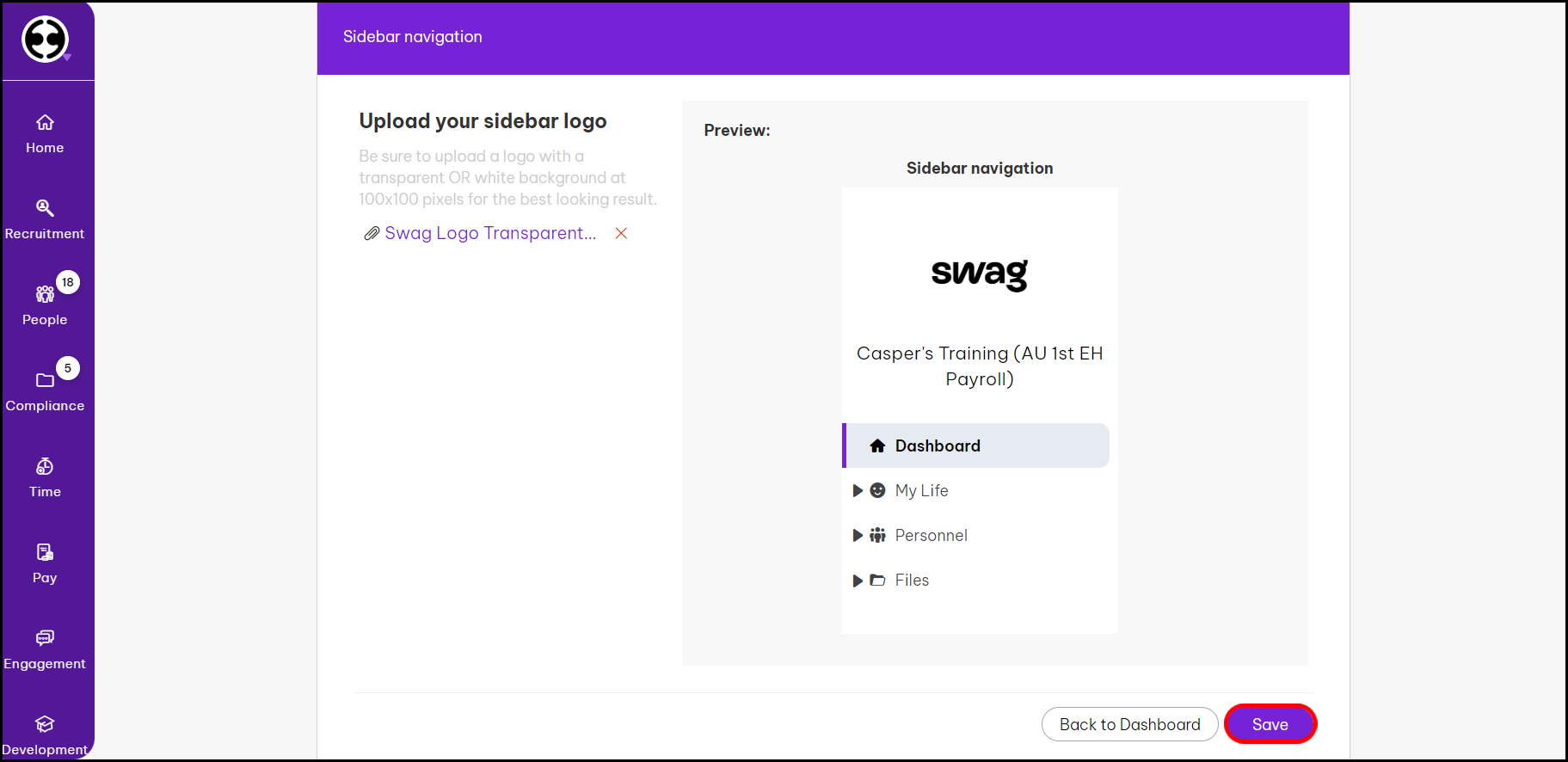Select the My Life label in preview
Image resolution: width=1568 pixels, height=762 pixels.
(921, 490)
